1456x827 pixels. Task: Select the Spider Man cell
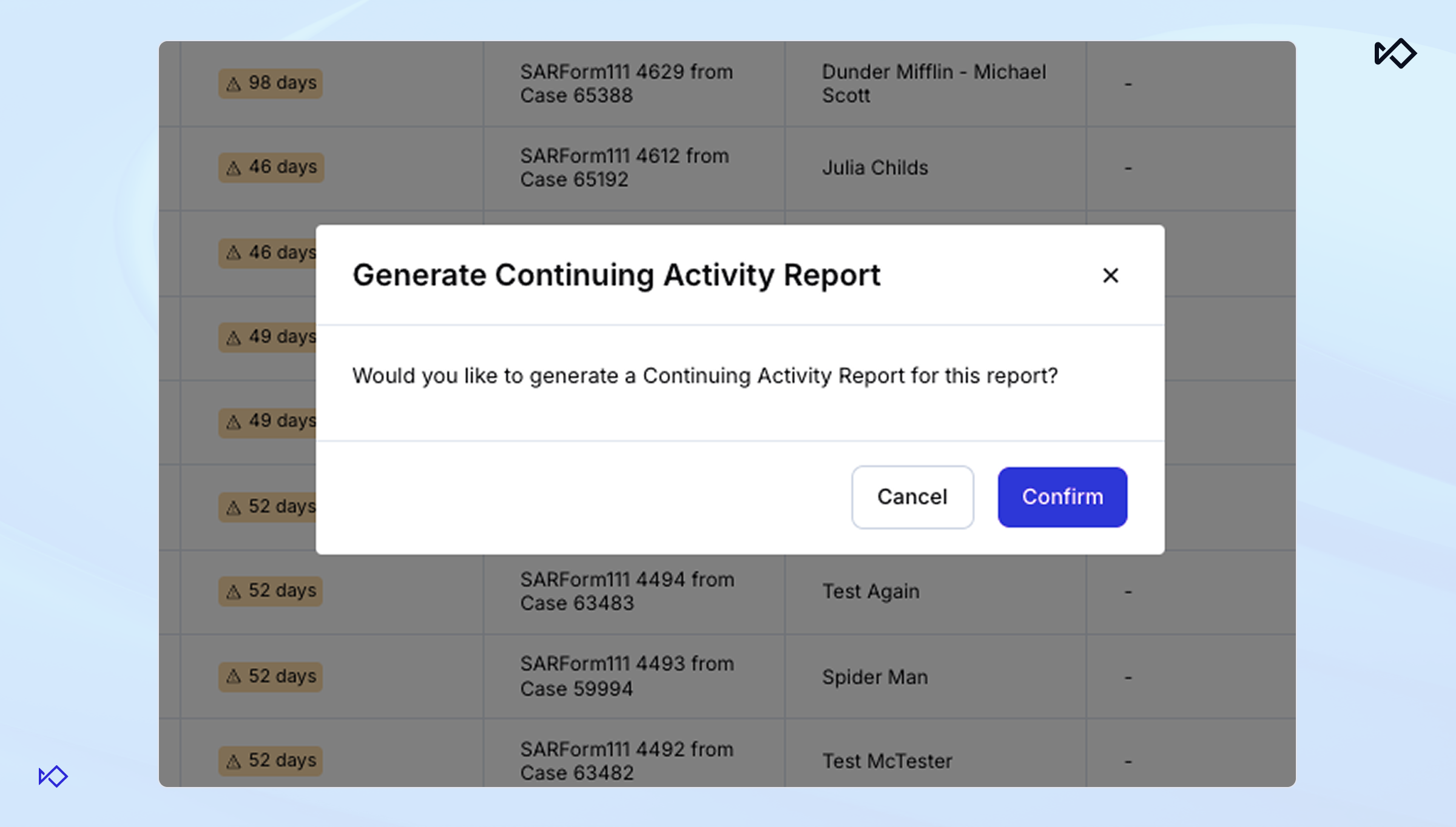(x=874, y=677)
